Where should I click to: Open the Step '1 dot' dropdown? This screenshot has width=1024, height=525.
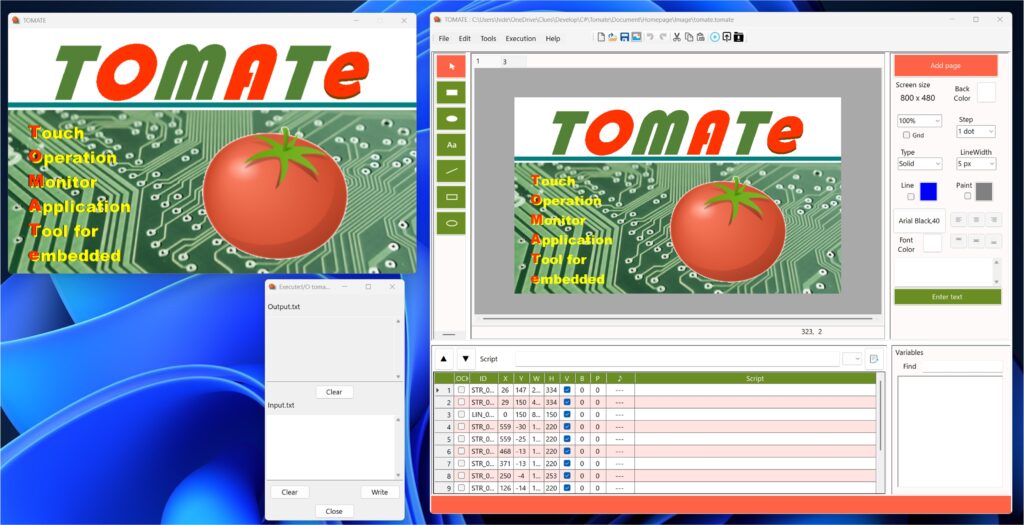[x=976, y=131]
